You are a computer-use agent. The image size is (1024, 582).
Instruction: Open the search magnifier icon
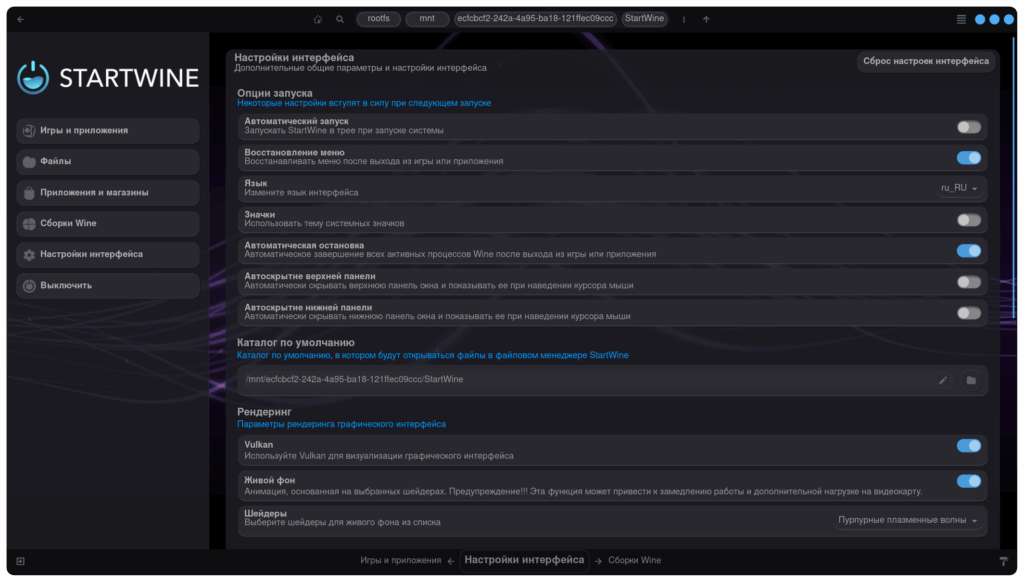(340, 20)
